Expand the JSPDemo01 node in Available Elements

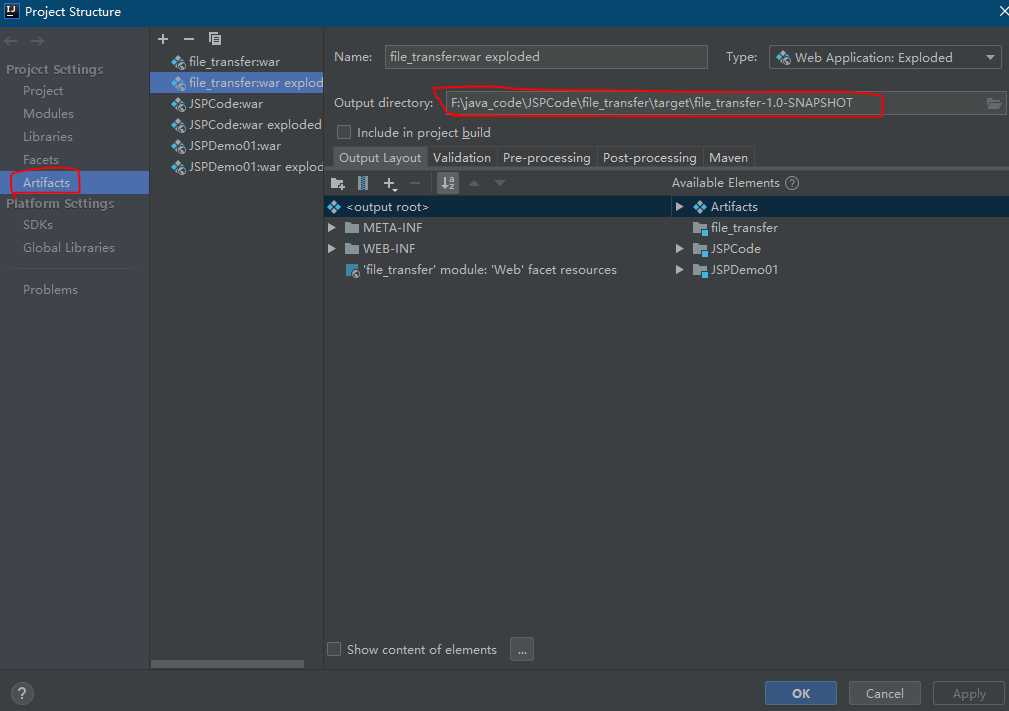(679, 270)
